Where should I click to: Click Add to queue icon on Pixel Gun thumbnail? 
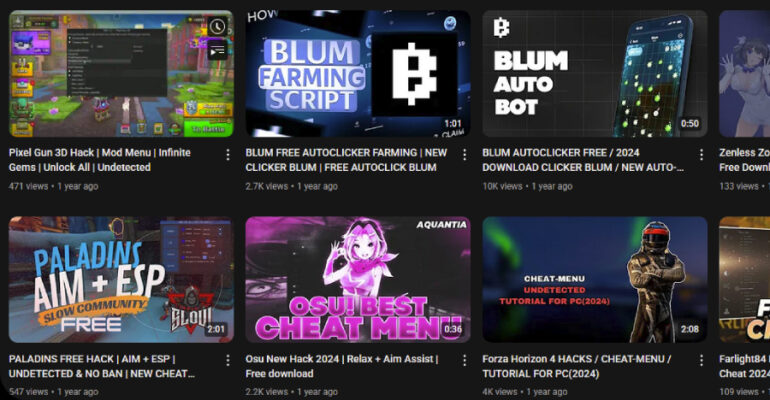coord(217,50)
